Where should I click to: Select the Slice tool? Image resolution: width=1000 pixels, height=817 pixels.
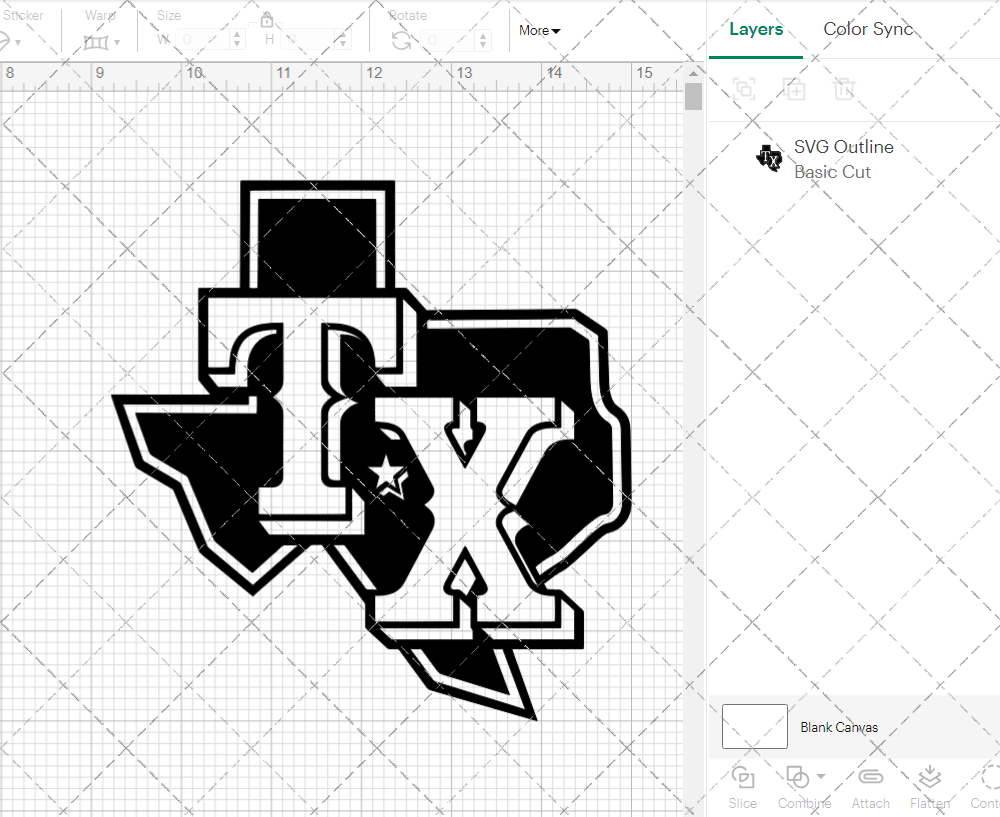pos(742,785)
